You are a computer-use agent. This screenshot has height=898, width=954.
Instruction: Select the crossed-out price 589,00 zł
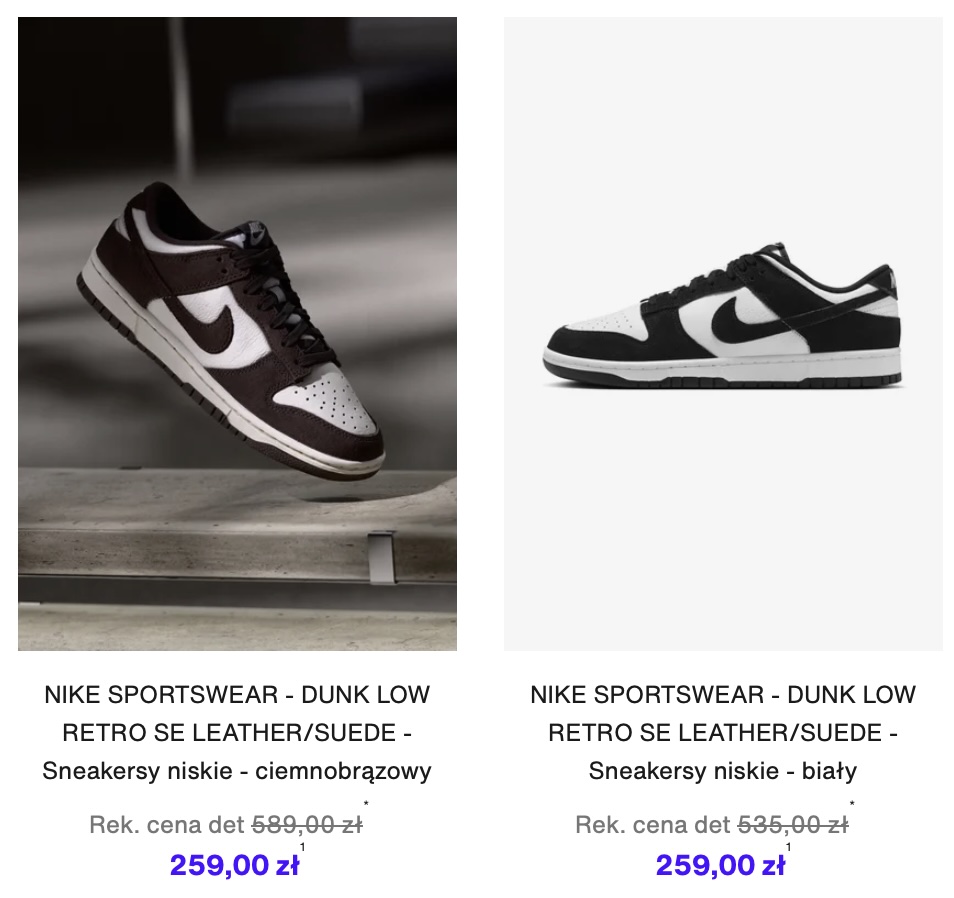point(307,825)
